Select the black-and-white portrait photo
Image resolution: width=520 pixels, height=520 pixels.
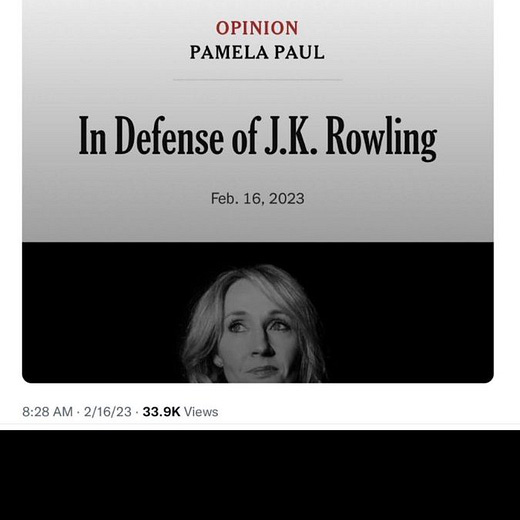(255, 324)
